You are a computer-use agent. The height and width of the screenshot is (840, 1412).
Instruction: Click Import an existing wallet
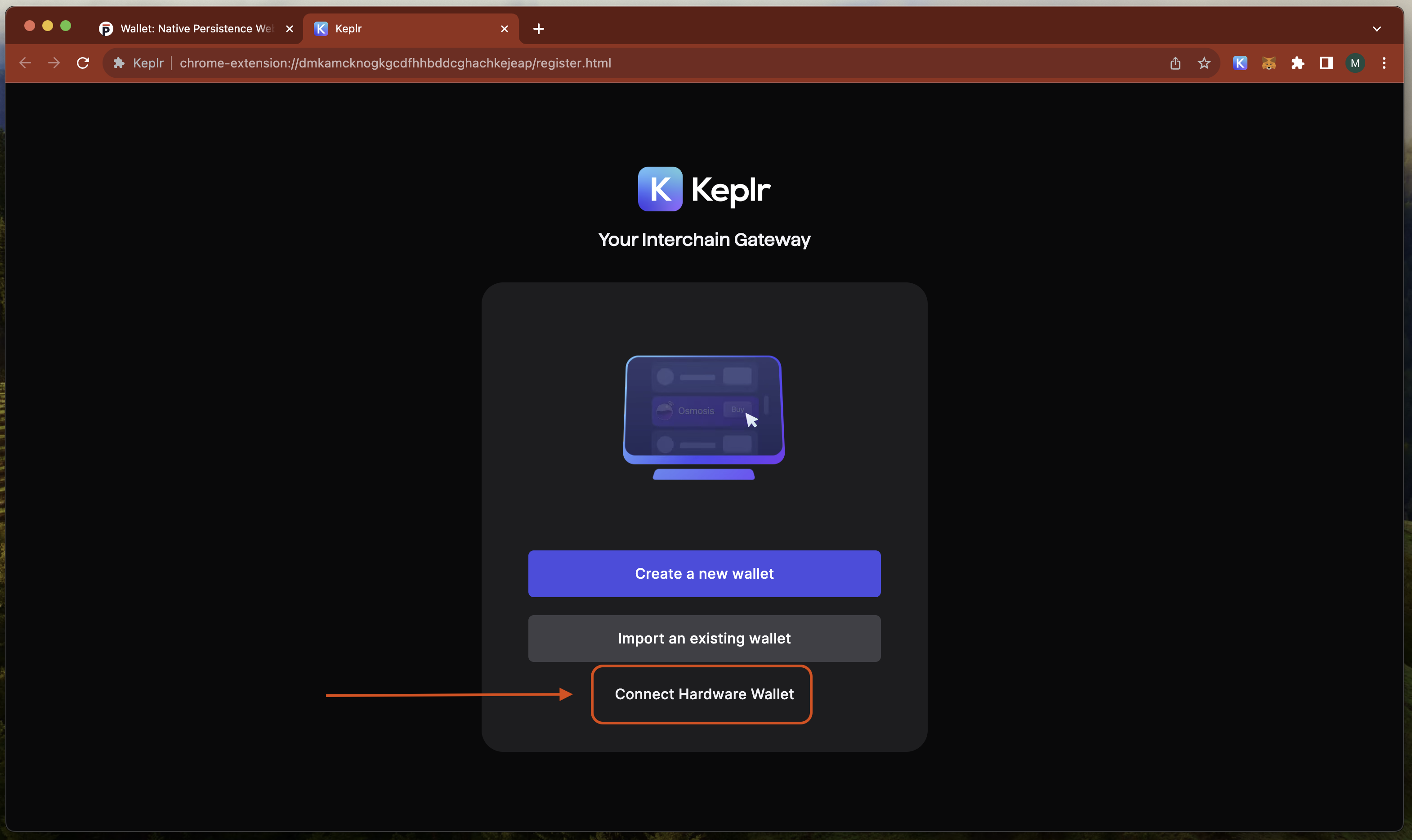coord(704,638)
